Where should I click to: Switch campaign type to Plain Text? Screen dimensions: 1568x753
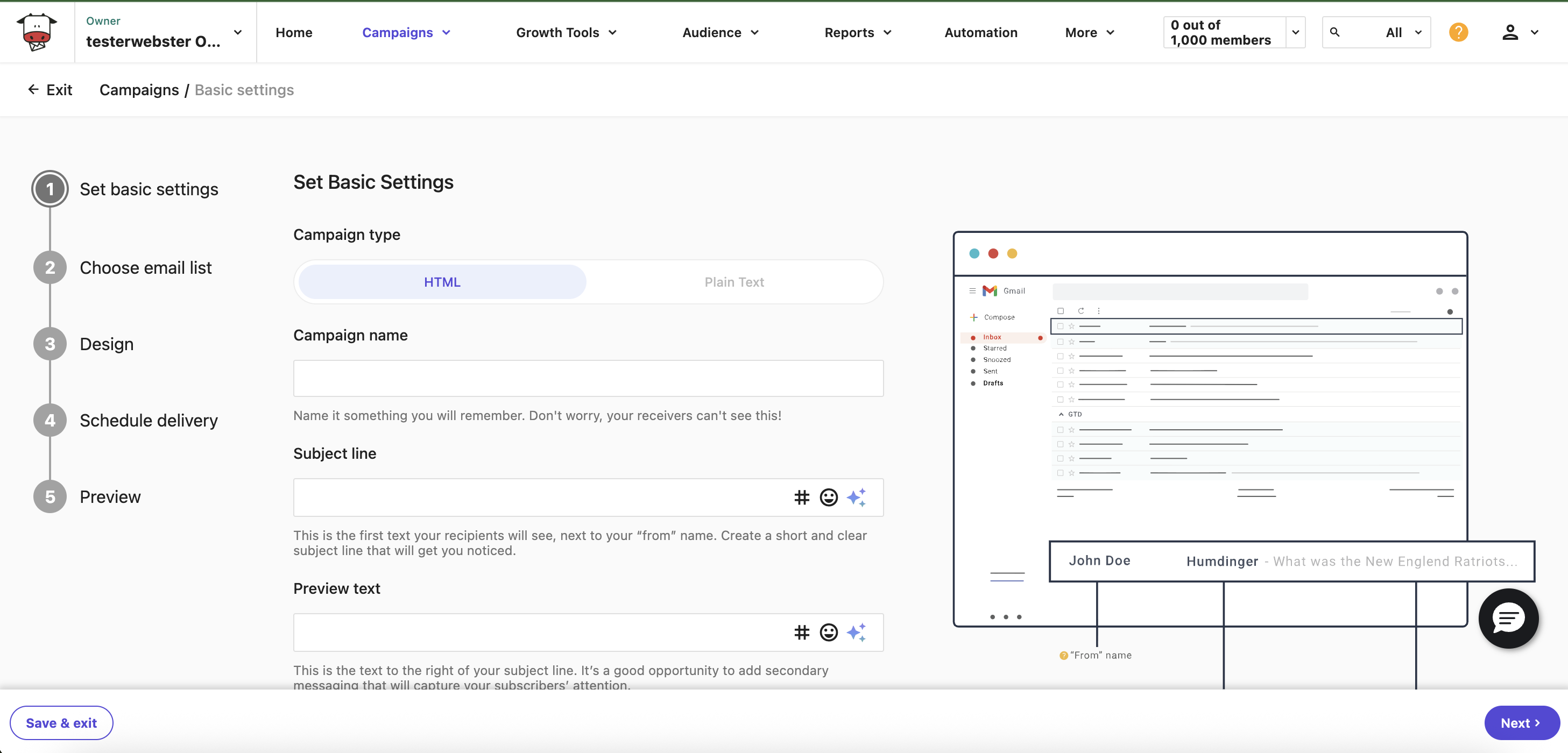733,282
